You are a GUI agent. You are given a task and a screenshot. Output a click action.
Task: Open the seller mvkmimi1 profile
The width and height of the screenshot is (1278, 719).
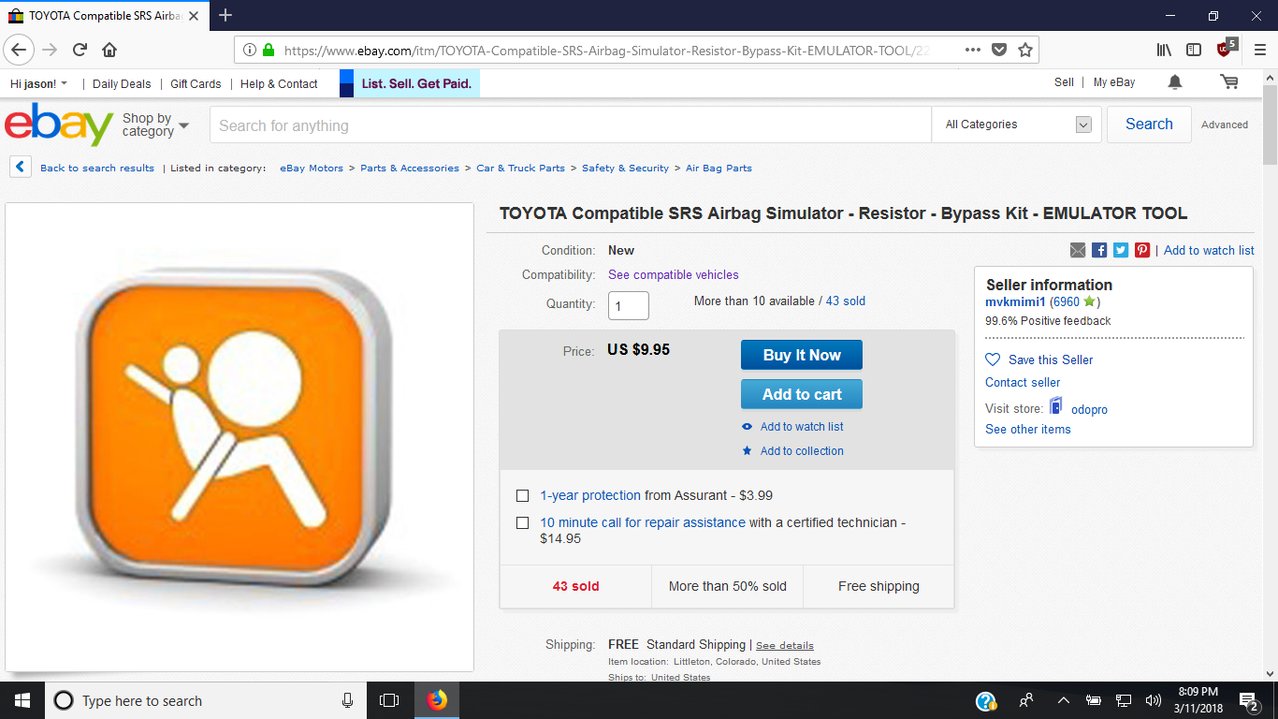1015,301
